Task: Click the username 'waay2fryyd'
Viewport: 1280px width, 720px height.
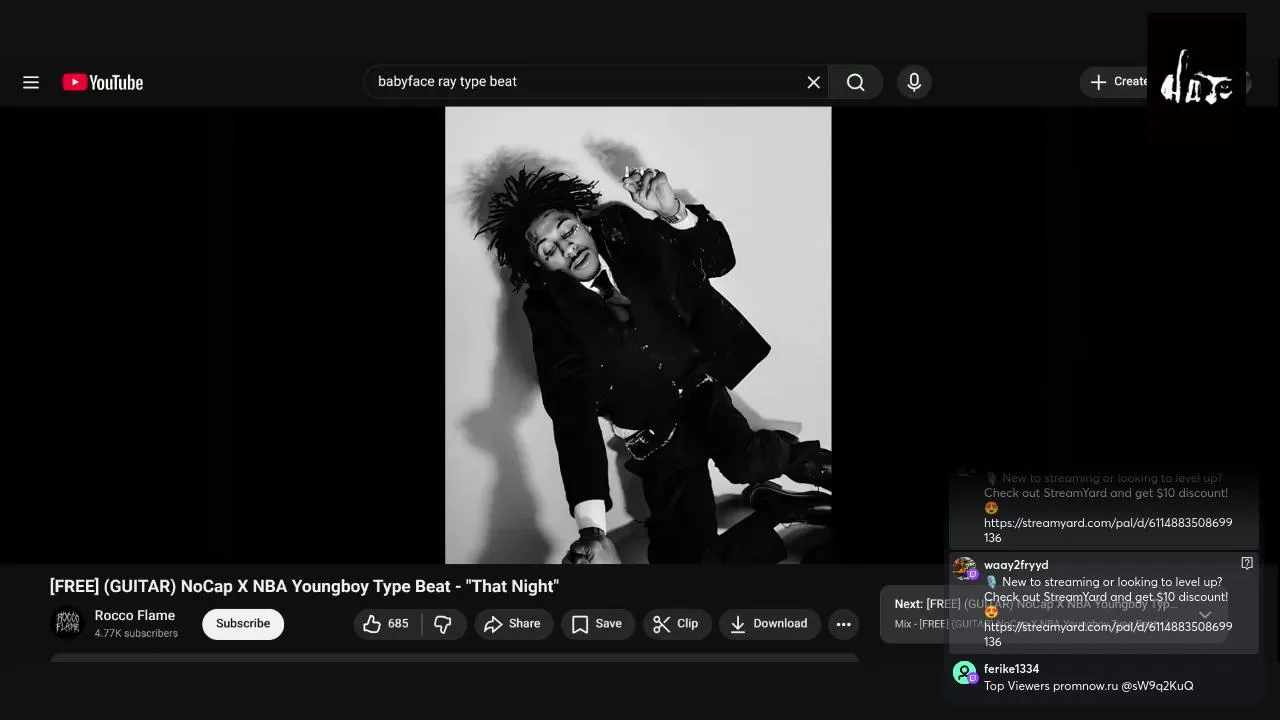Action: (1016, 565)
